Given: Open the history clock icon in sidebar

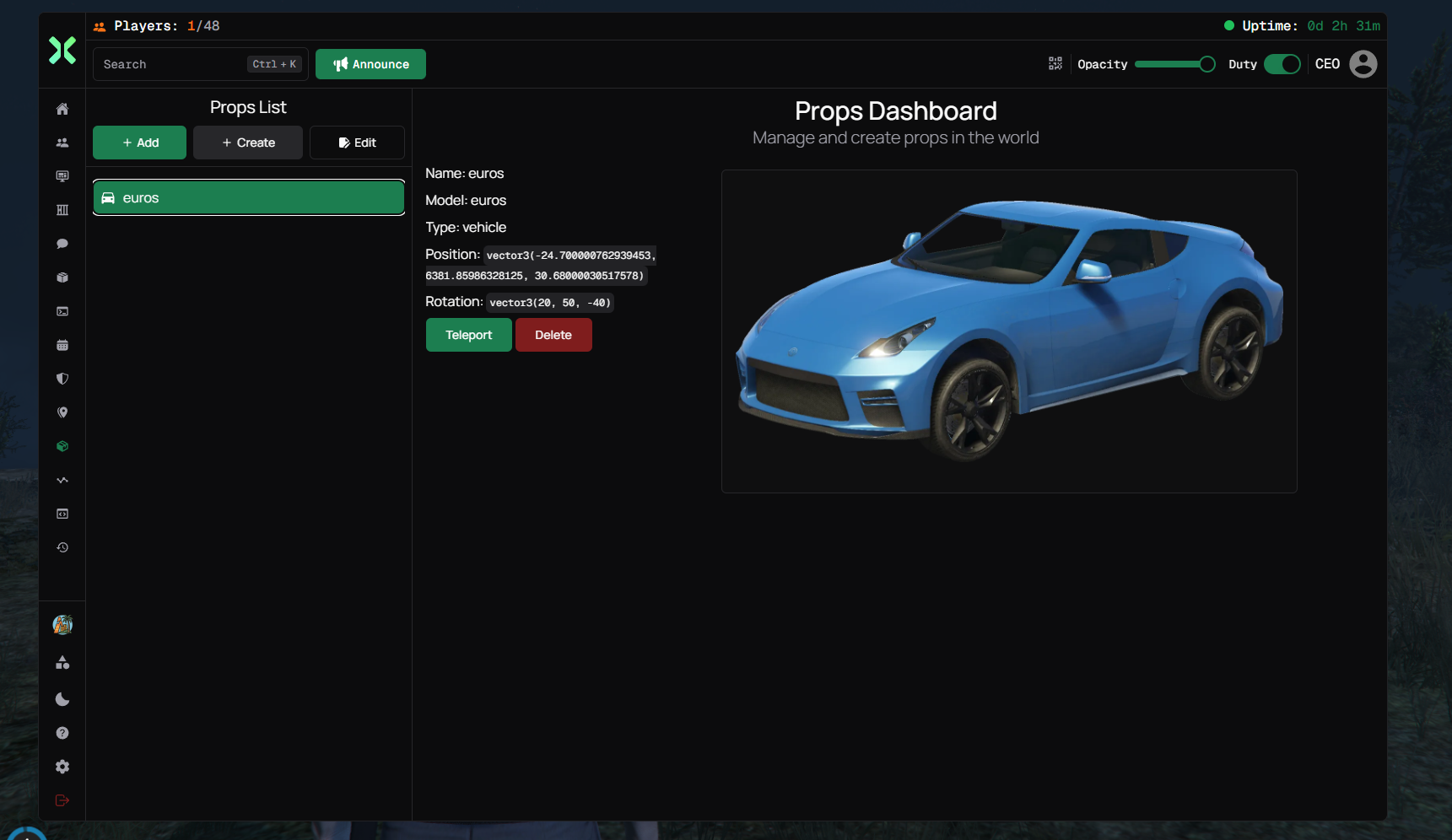Looking at the screenshot, I should [x=62, y=547].
